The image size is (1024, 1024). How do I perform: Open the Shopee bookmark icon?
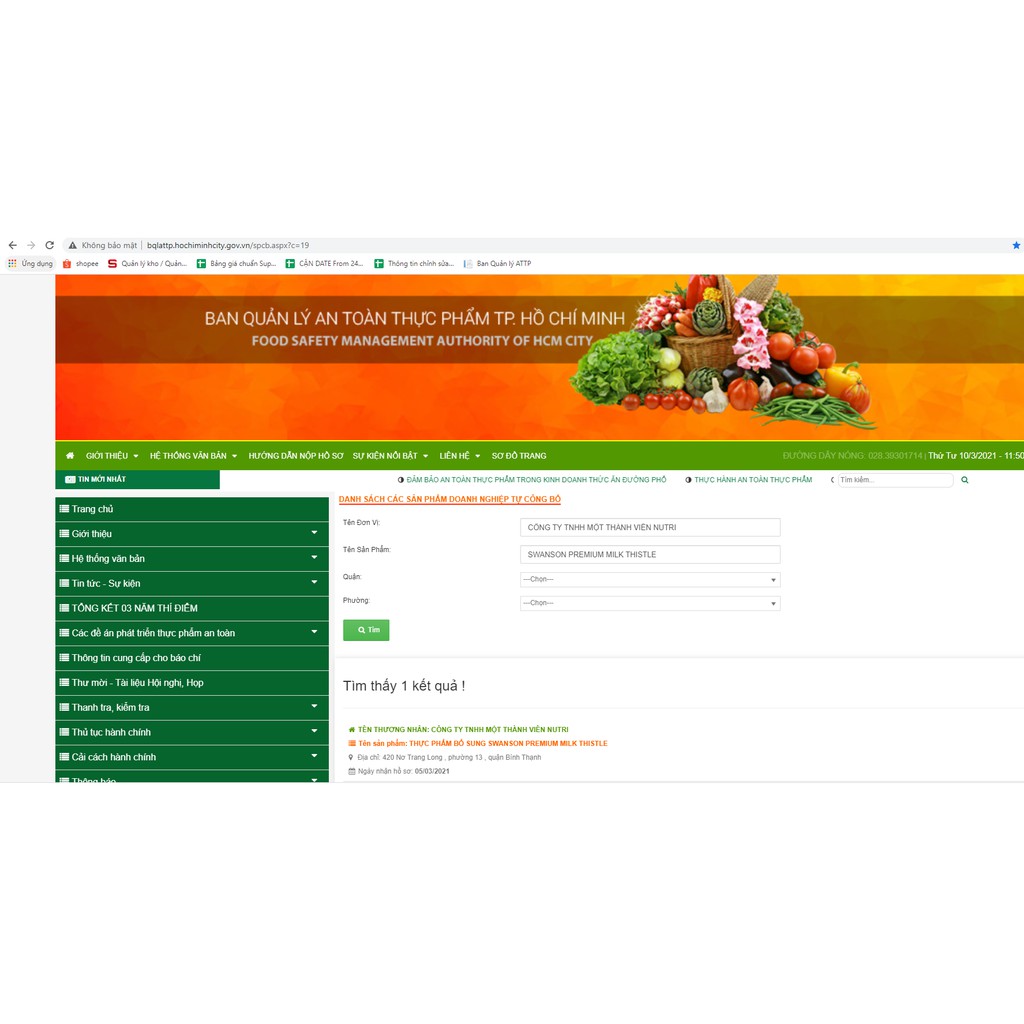67,264
